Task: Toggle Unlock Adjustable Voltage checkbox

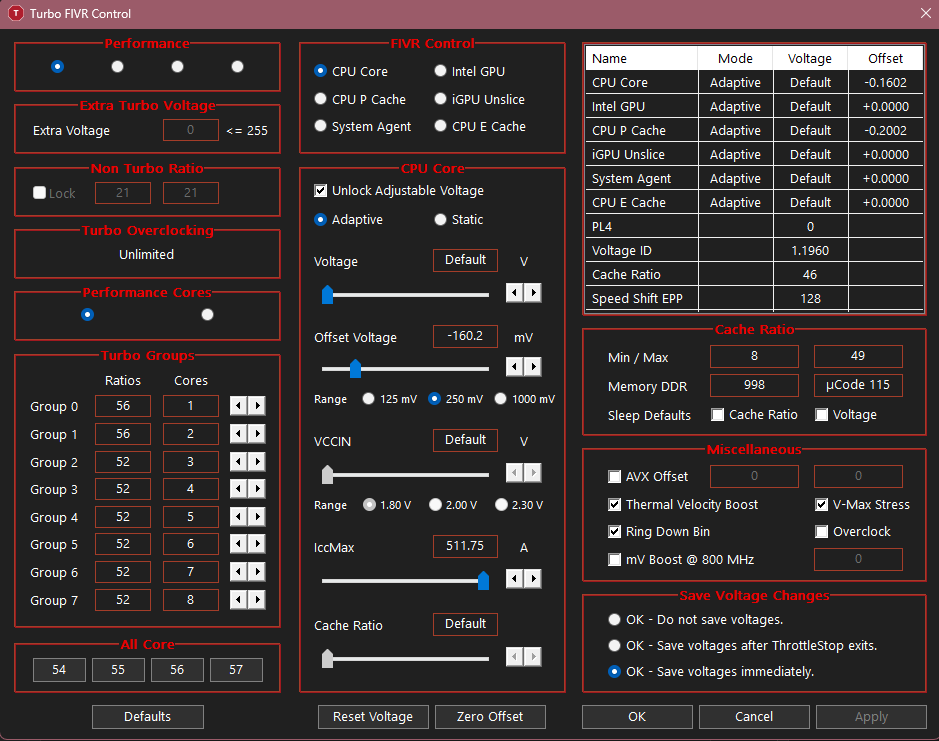Action: click(x=321, y=190)
